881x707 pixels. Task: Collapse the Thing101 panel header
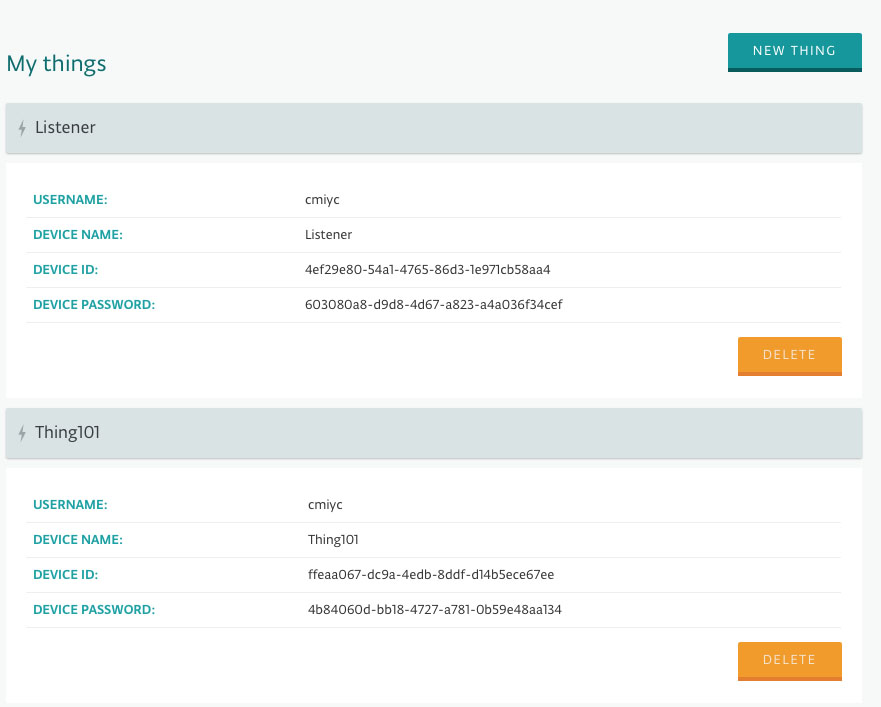[x=434, y=433]
